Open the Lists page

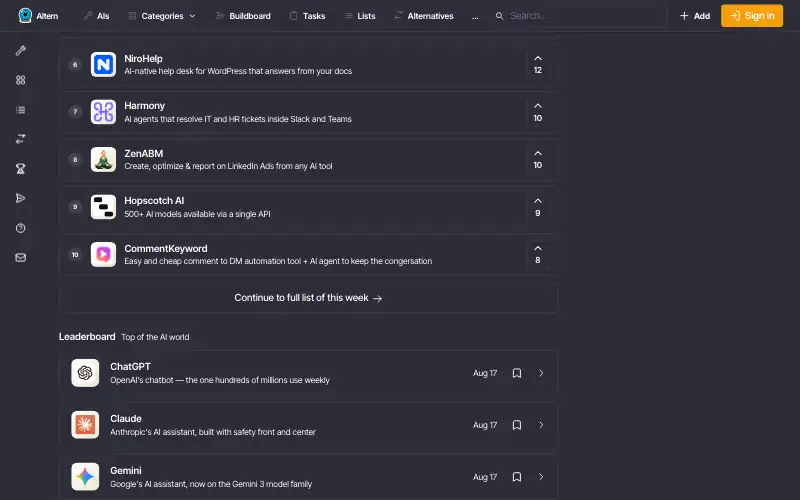pyautogui.click(x=360, y=16)
